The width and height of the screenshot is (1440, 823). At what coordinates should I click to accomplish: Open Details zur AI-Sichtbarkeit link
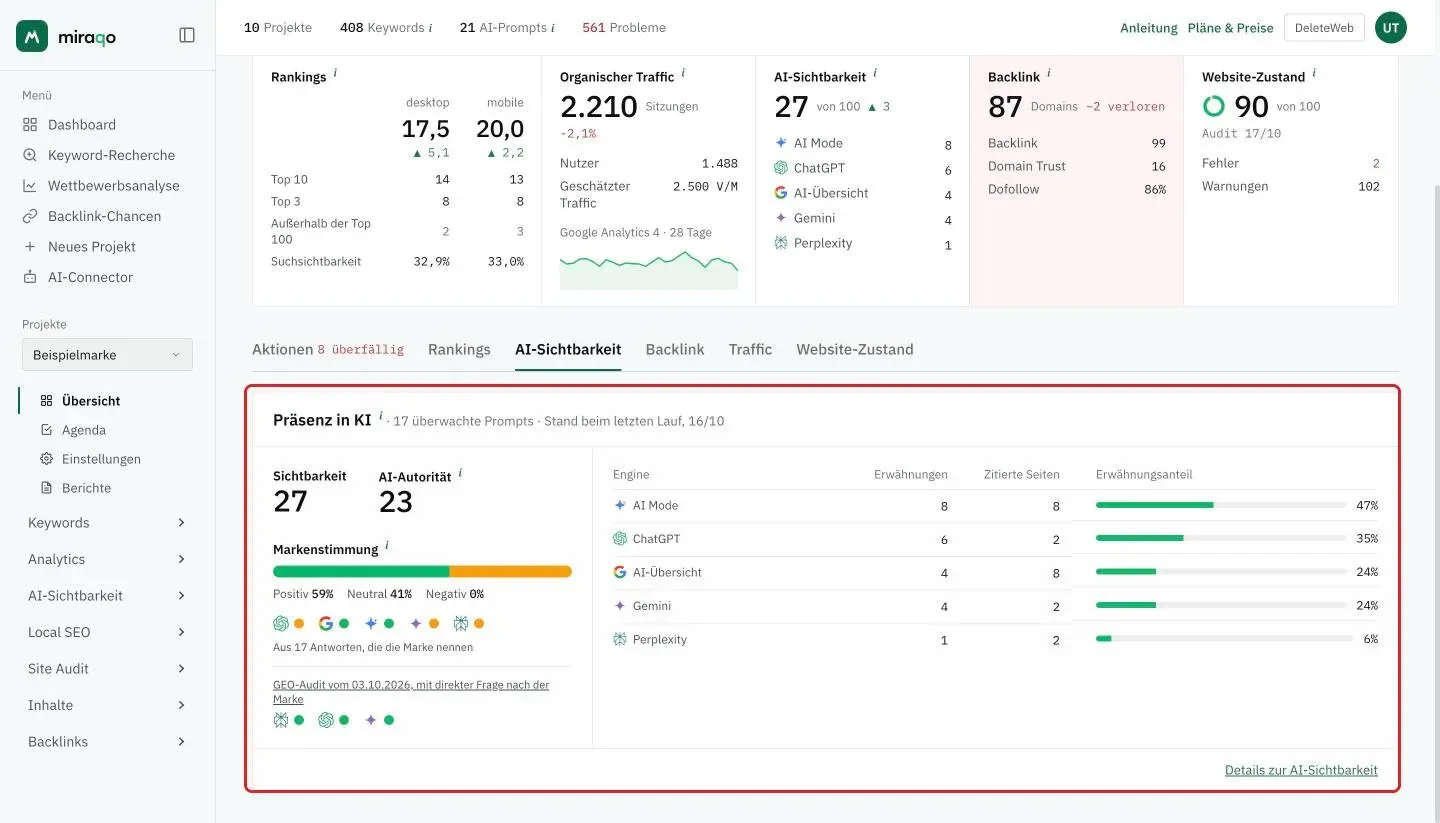pos(1301,770)
